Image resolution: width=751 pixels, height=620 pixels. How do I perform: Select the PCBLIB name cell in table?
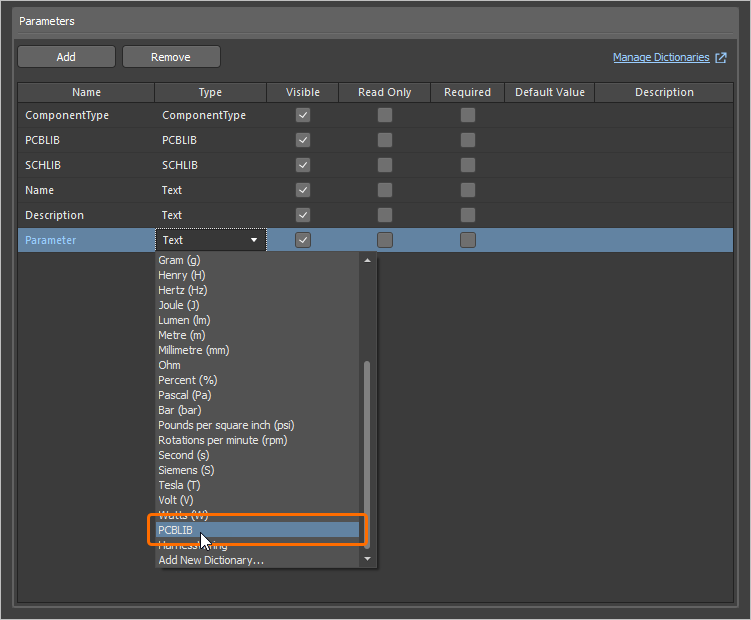click(86, 140)
